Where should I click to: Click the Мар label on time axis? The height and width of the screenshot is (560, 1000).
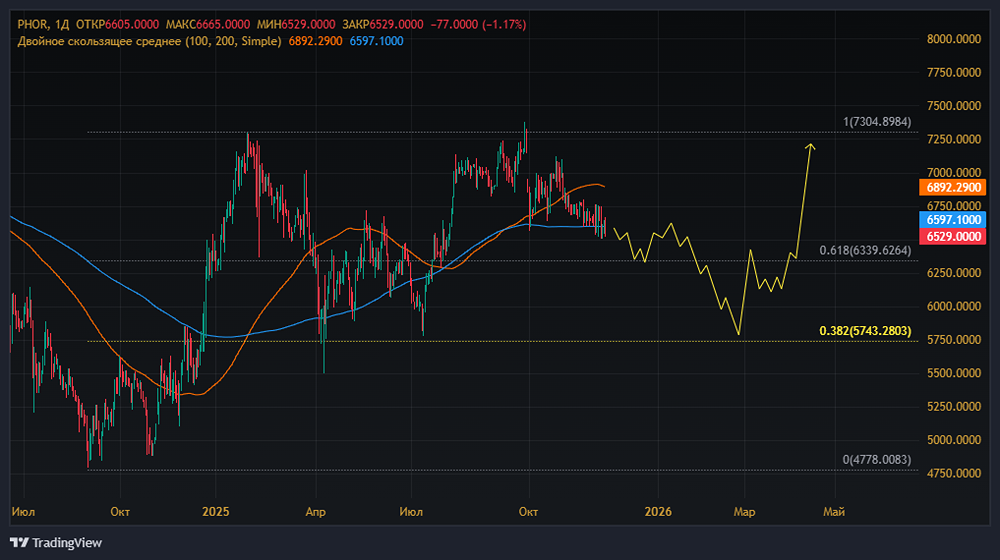pyautogui.click(x=744, y=511)
